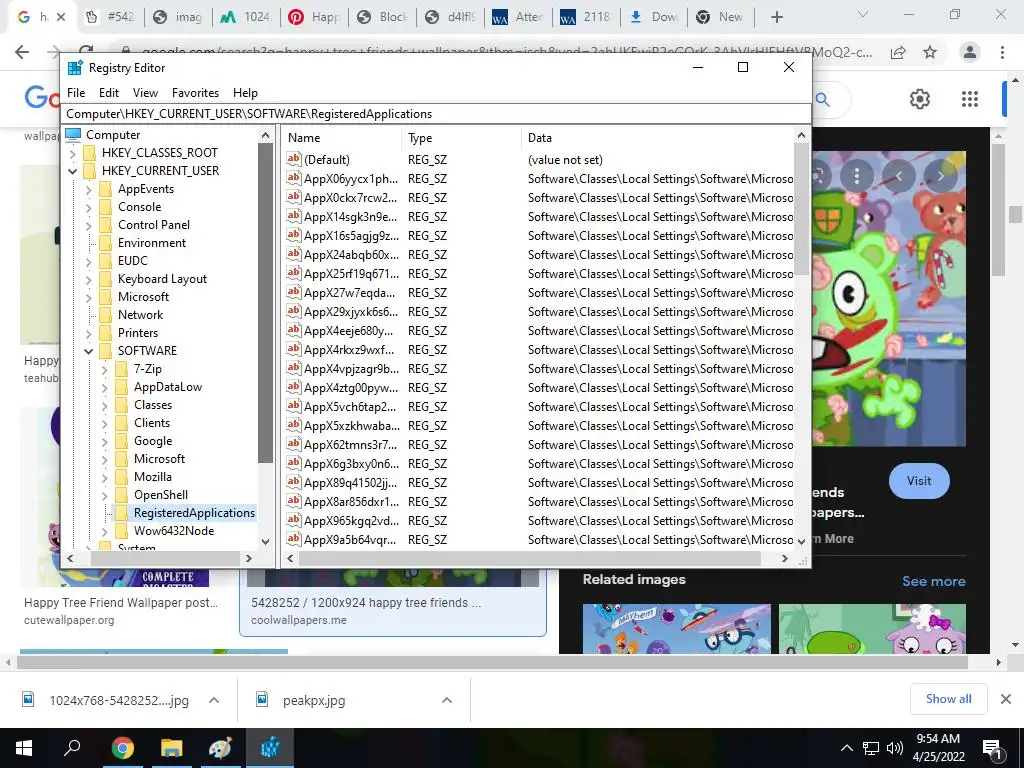
Task: Open options arrow for 1024x768-5428252 download
Action: [x=214, y=700]
